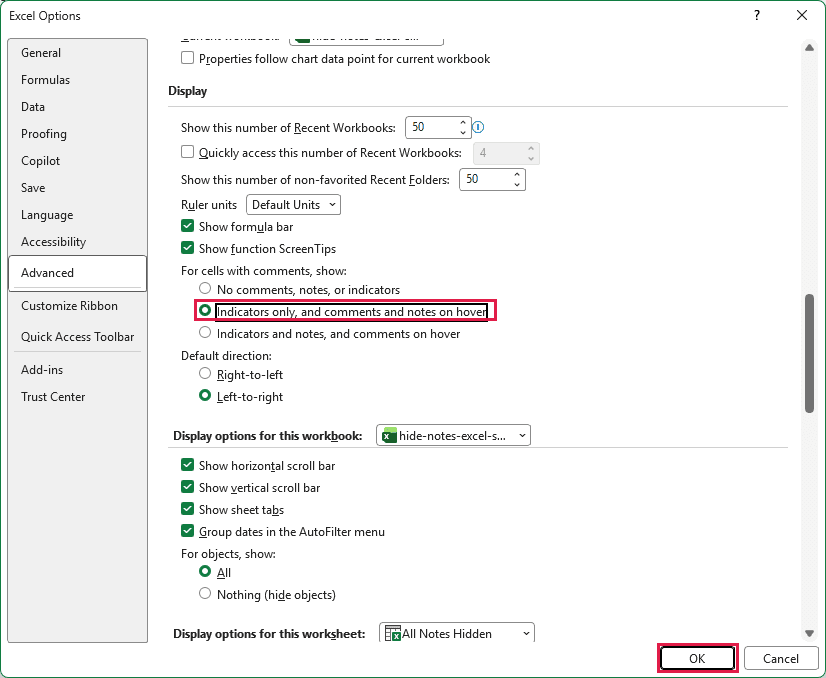This screenshot has width=826, height=678.
Task: Open the Add-ins category
Action: coord(77,370)
